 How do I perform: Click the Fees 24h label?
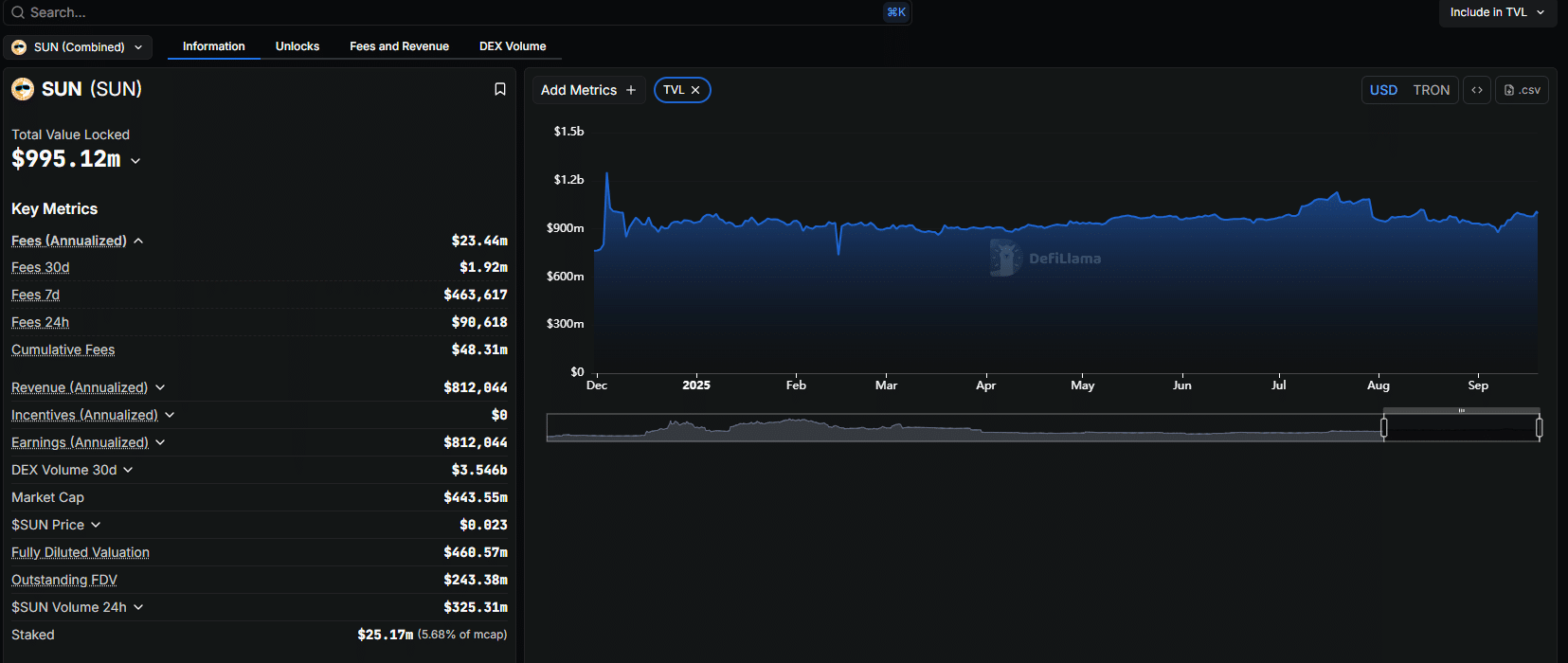(x=40, y=323)
